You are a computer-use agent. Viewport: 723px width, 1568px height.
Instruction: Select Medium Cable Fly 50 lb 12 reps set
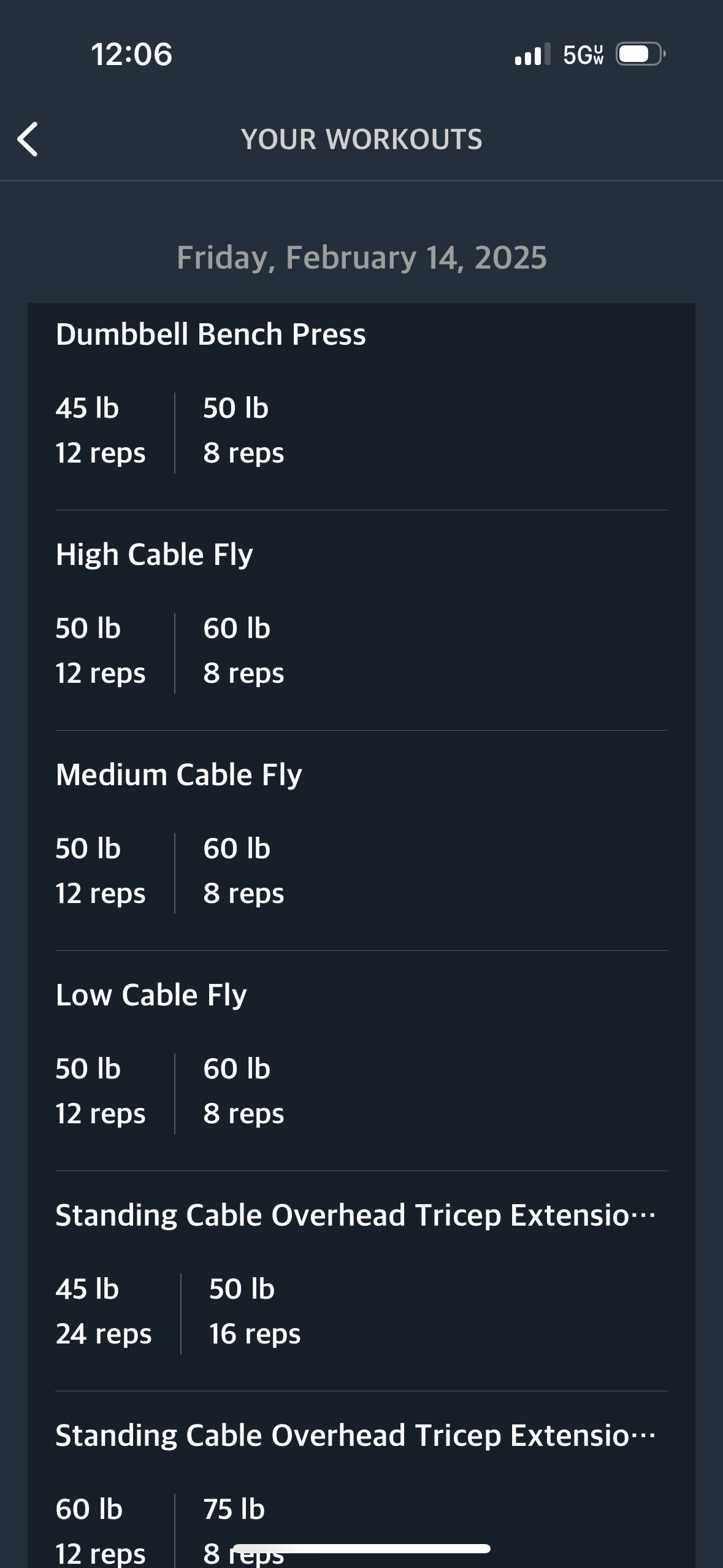click(x=101, y=871)
